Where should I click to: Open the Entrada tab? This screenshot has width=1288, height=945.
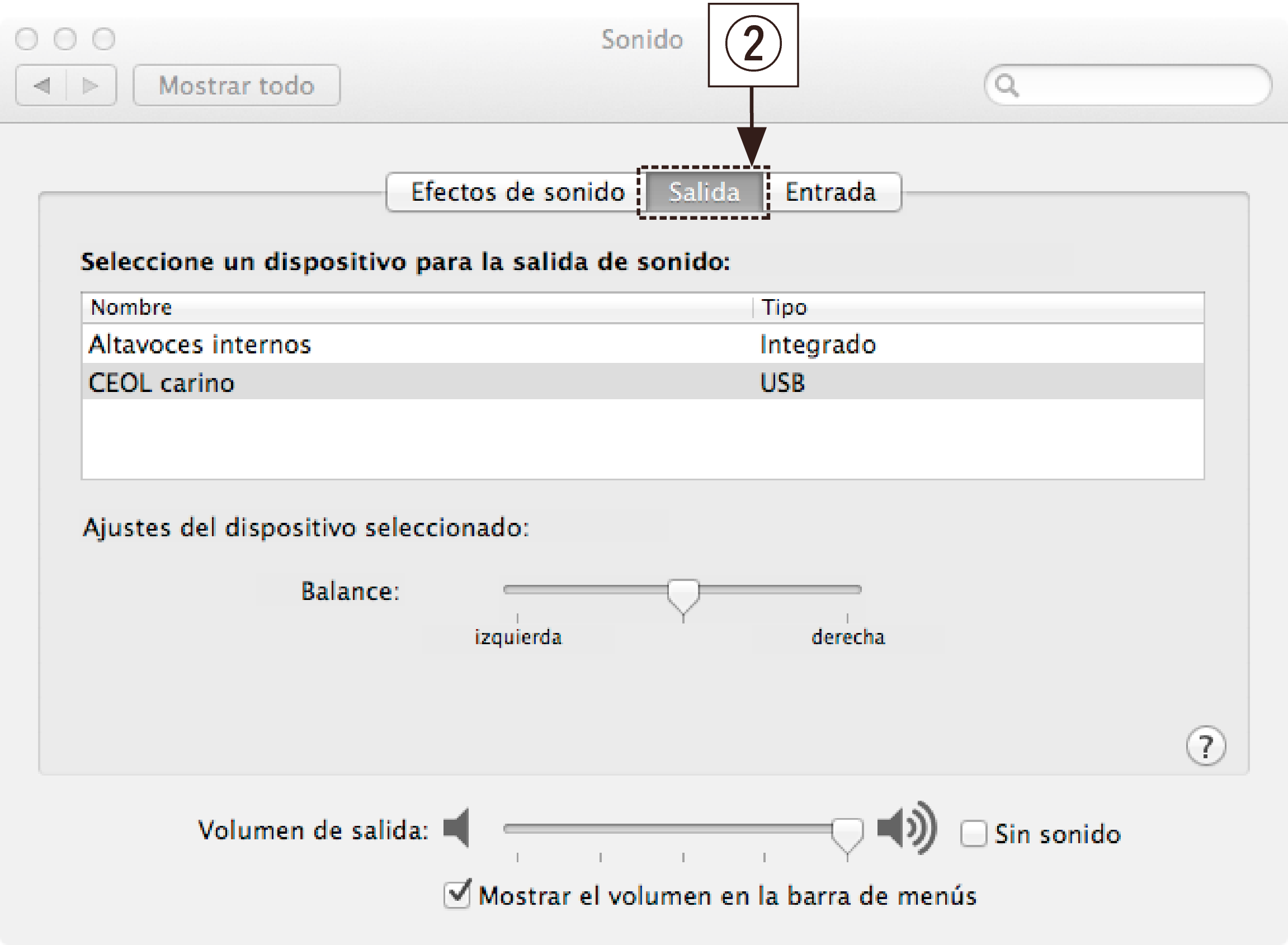(x=831, y=192)
